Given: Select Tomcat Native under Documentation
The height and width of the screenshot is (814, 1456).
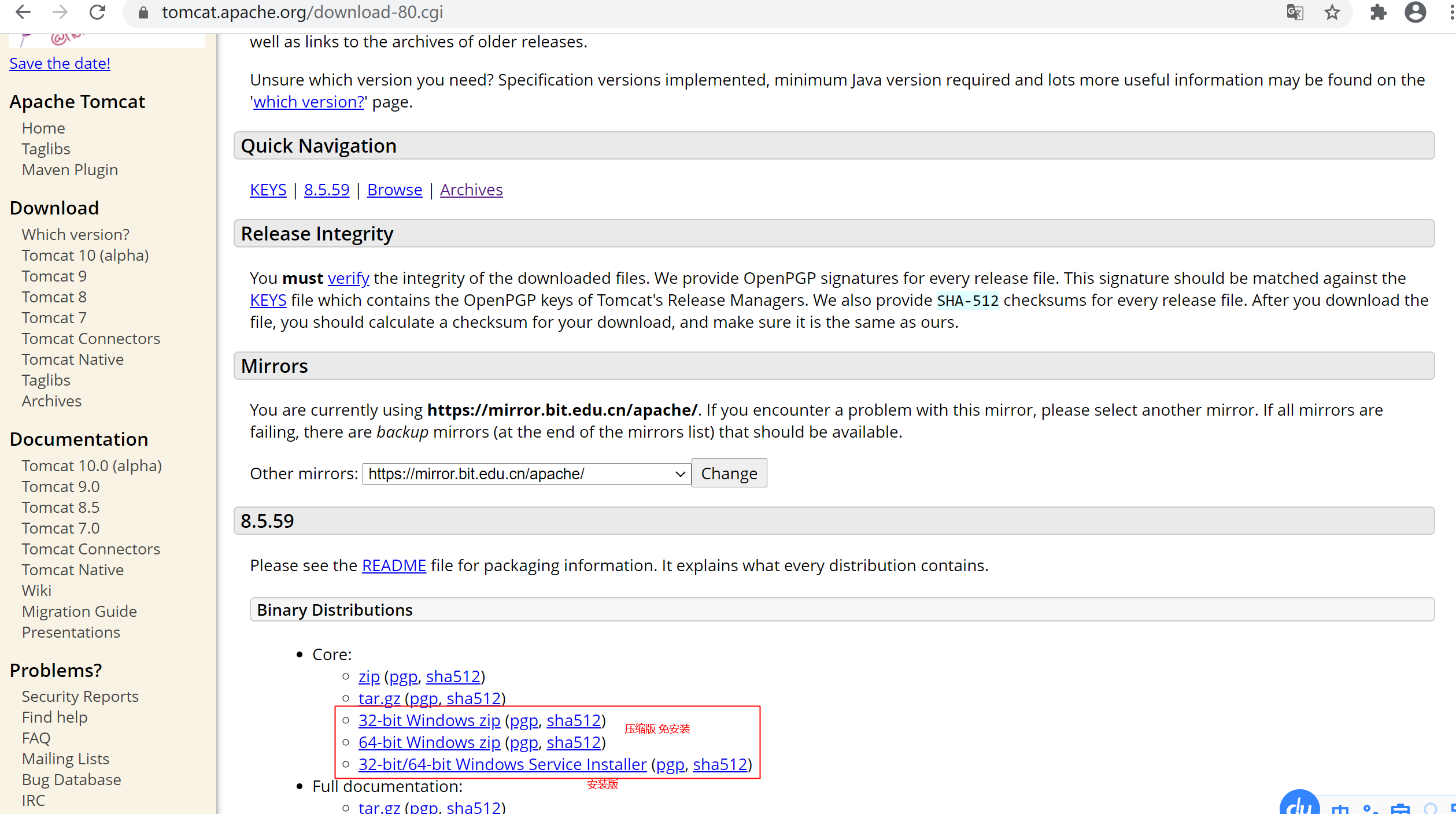Looking at the screenshot, I should (73, 570).
